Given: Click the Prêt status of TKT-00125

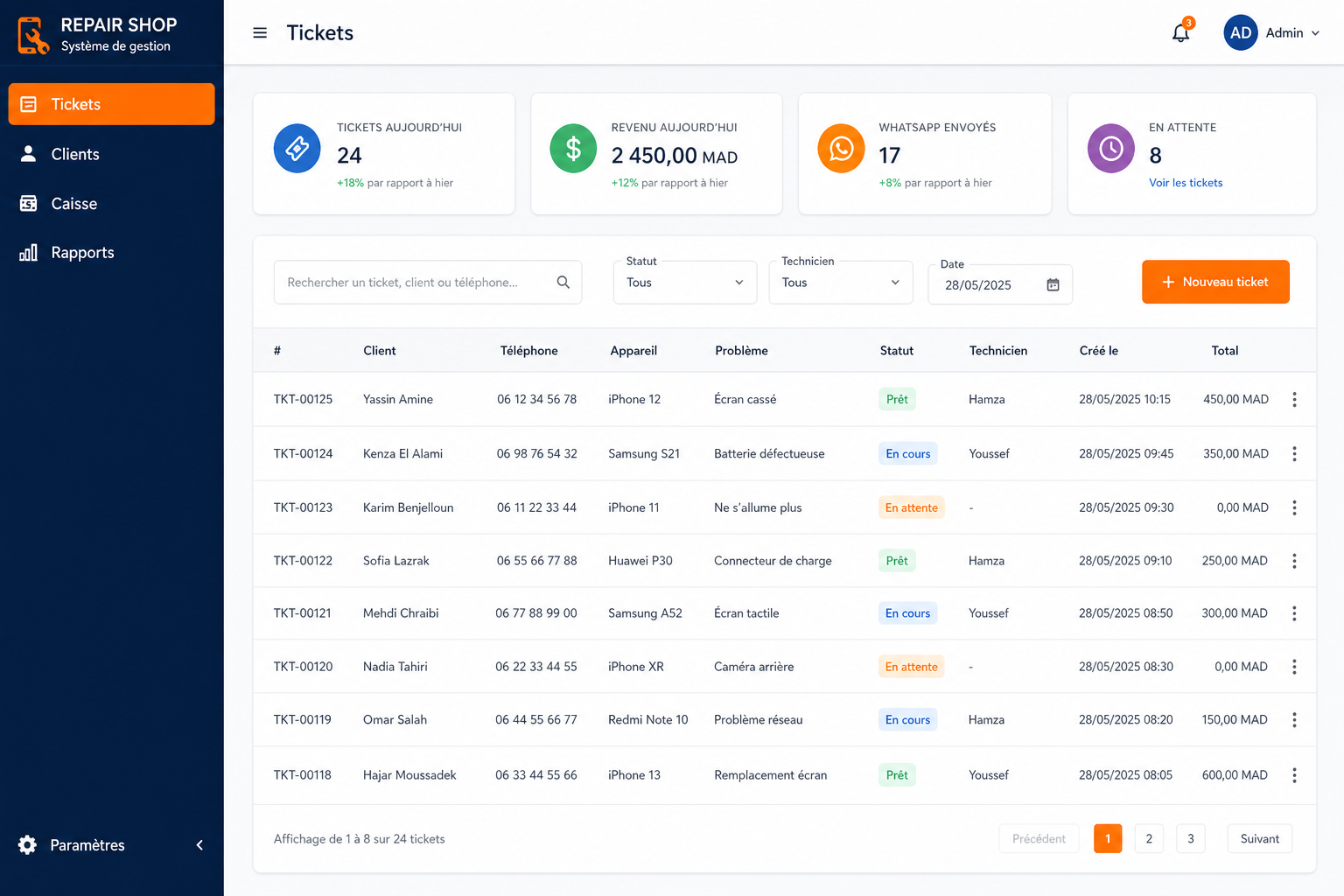Looking at the screenshot, I should tap(897, 399).
